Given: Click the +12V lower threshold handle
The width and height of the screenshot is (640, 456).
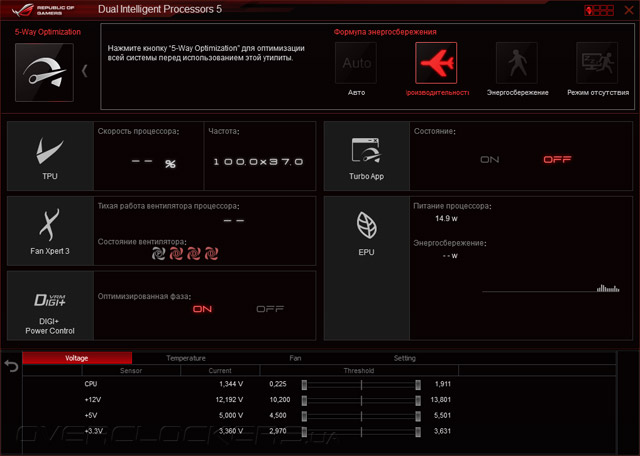Looking at the screenshot, I should click(x=304, y=400).
